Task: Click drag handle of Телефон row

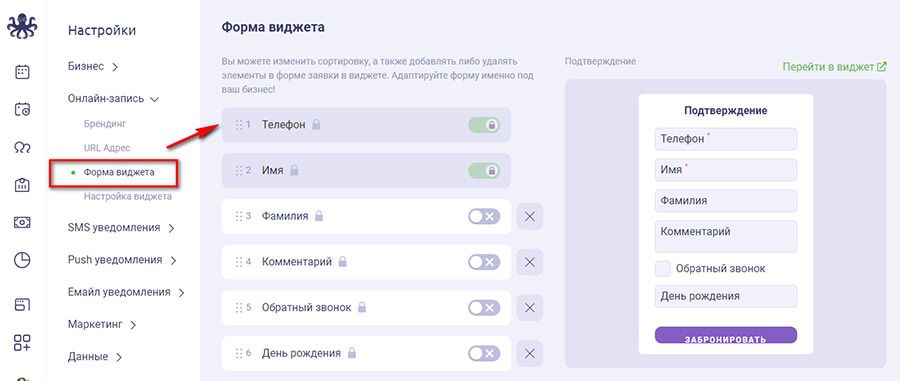Action: (239, 125)
